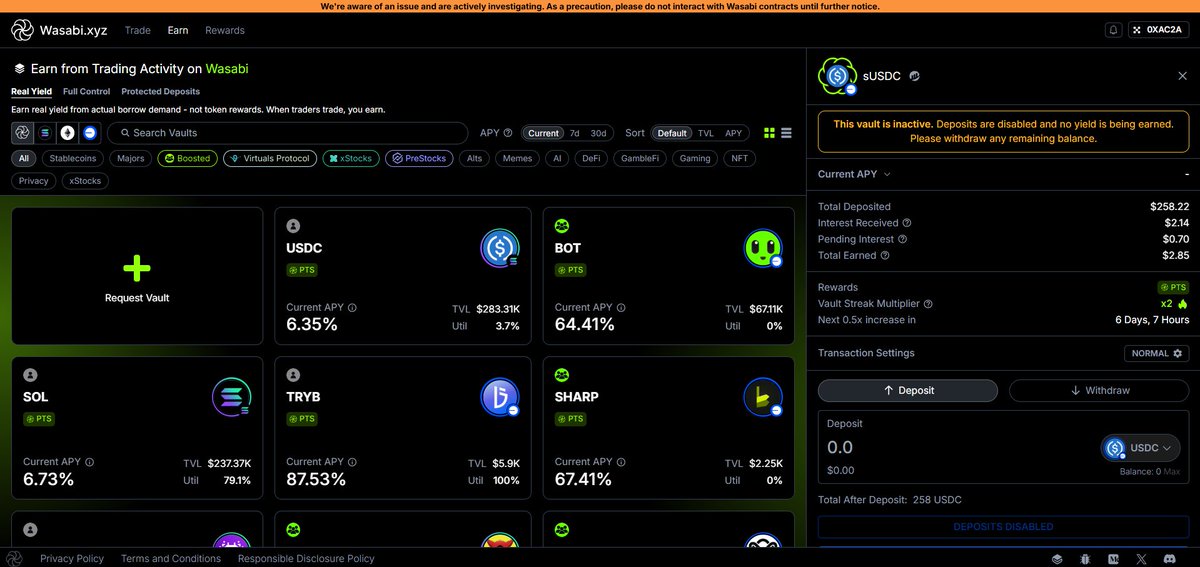Click the Search Vaults field
This screenshot has height=567, width=1200.
click(x=288, y=133)
